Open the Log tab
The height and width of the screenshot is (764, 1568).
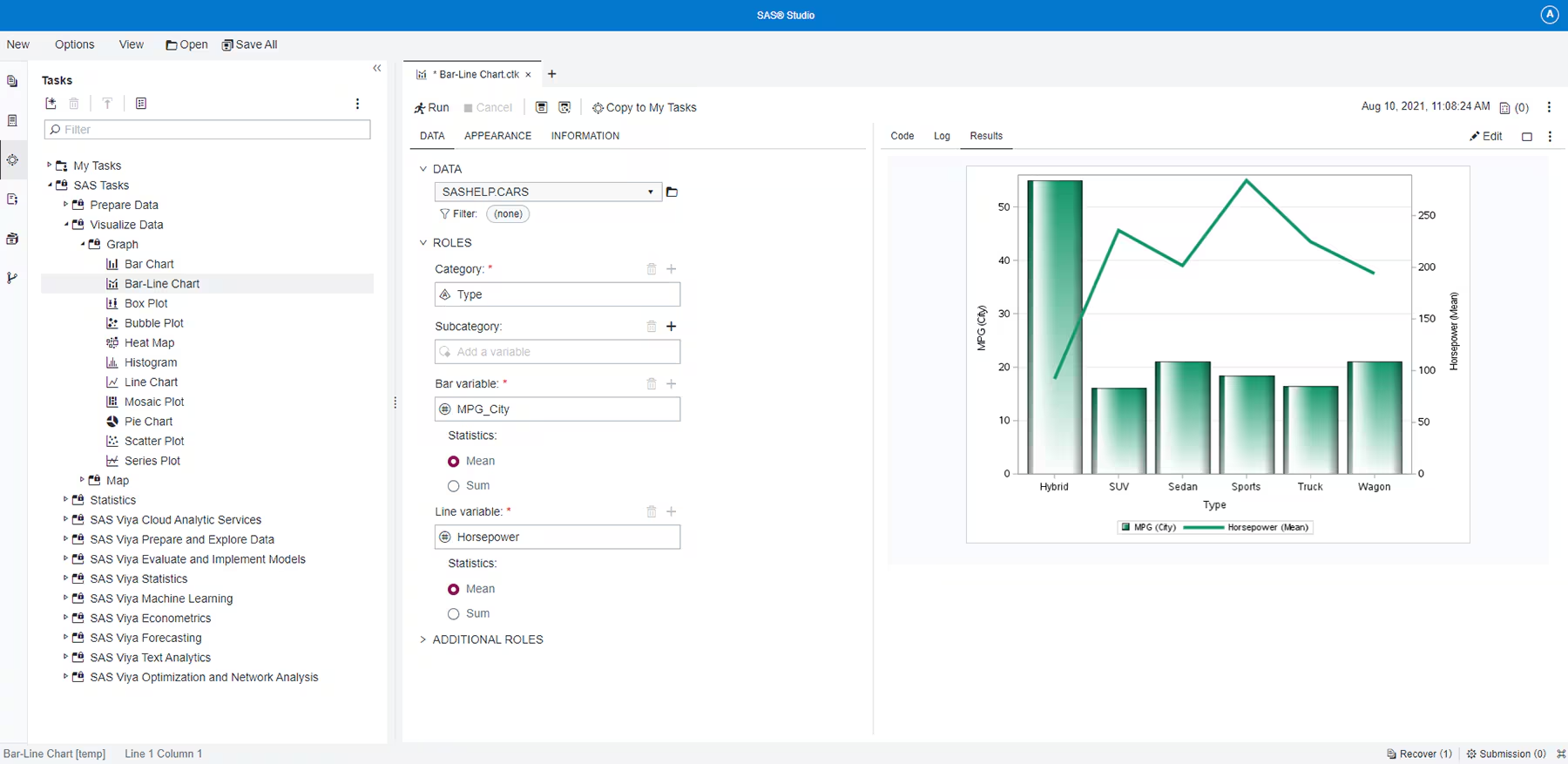(942, 136)
